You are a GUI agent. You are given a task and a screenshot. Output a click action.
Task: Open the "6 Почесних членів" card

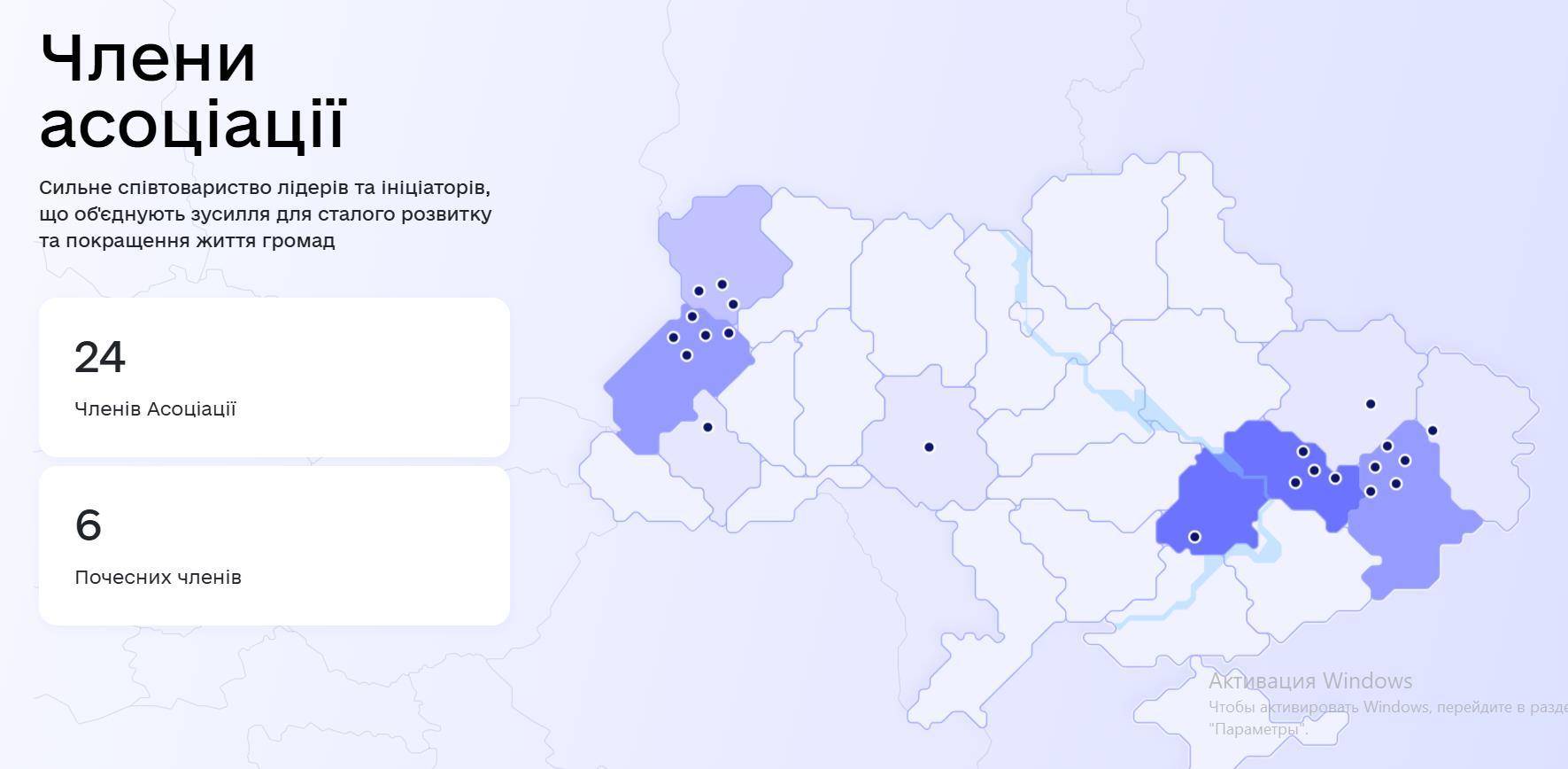coord(274,546)
